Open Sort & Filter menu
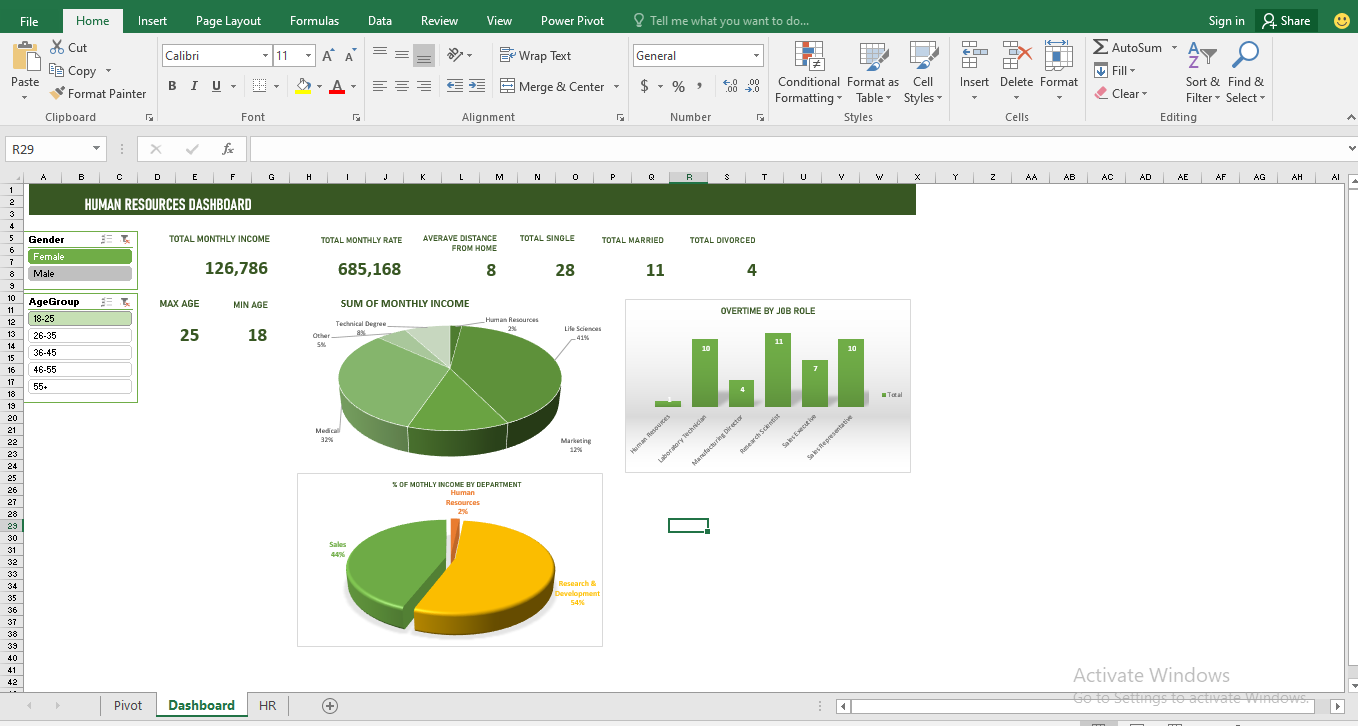 pyautogui.click(x=1202, y=72)
